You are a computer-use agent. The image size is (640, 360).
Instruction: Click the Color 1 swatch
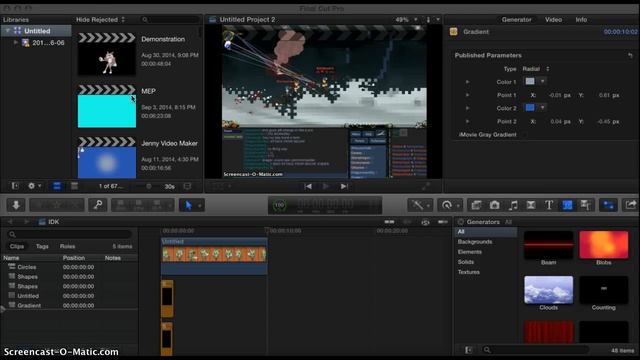pos(530,82)
